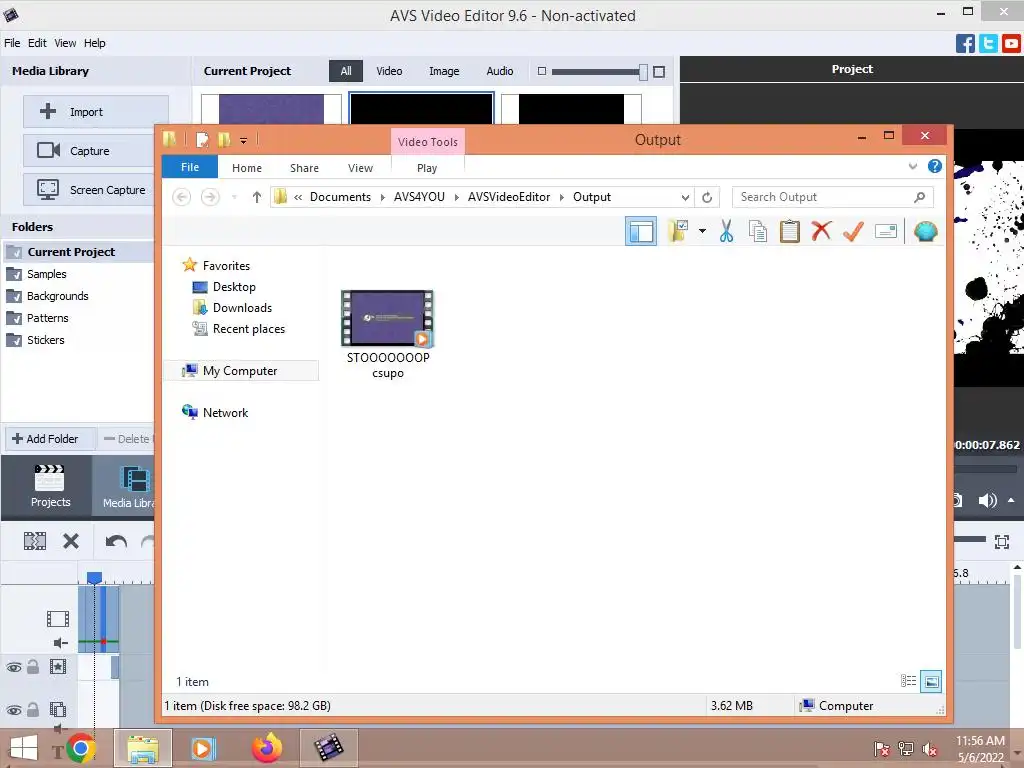The height and width of the screenshot is (768, 1024).
Task: Click the Explorer Help question mark icon
Action: coord(935,167)
